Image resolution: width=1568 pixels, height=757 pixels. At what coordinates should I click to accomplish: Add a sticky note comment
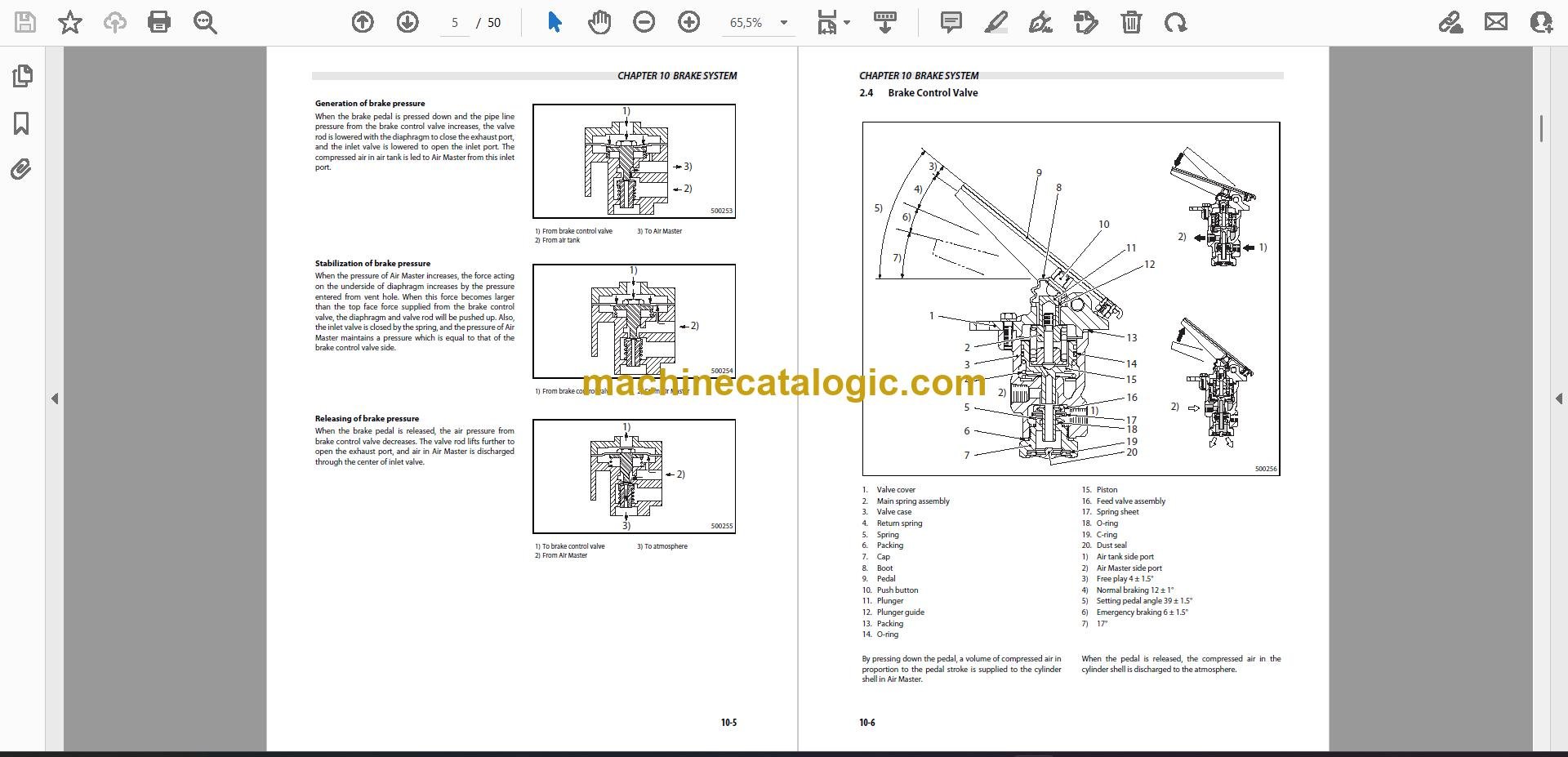click(951, 22)
